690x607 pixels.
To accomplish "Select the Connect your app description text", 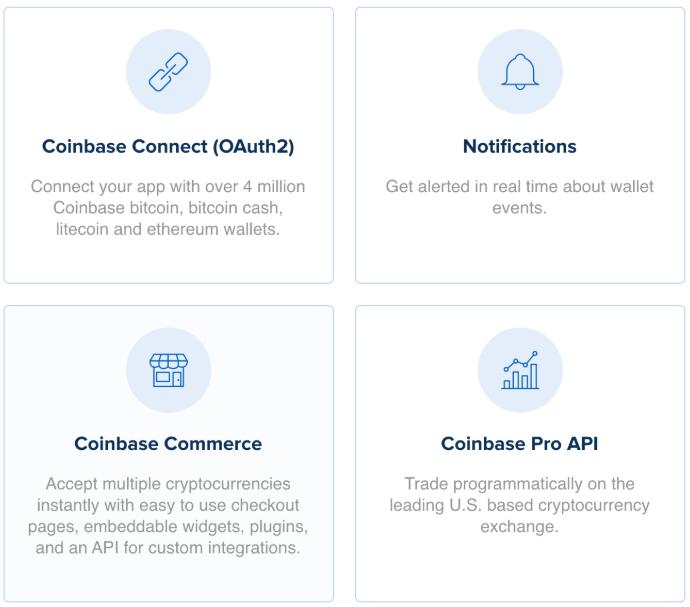I will coord(168,208).
